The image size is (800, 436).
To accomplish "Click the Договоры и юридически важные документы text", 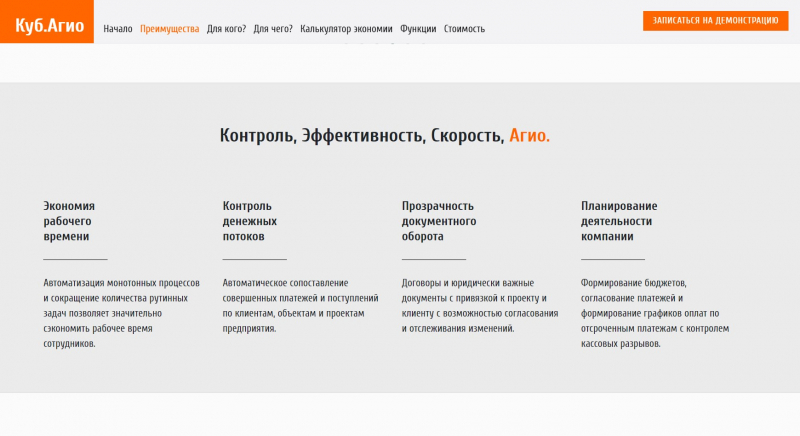I will tap(479, 305).
